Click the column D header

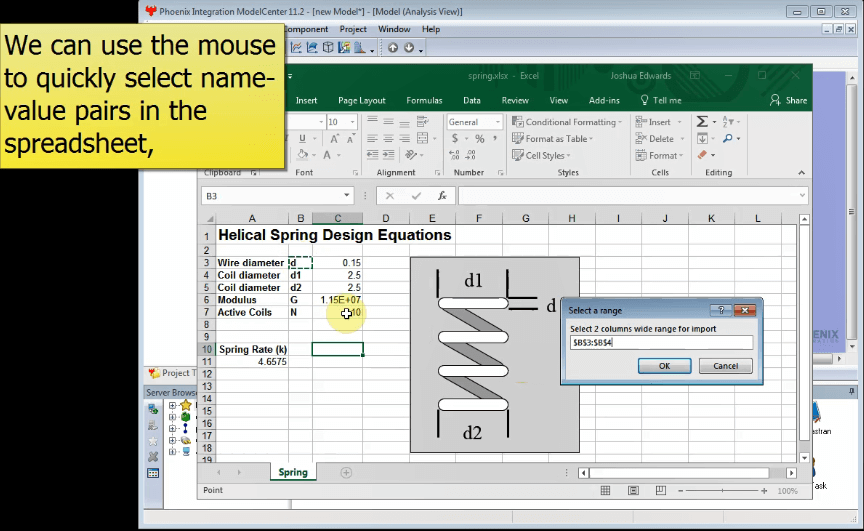pos(385,219)
